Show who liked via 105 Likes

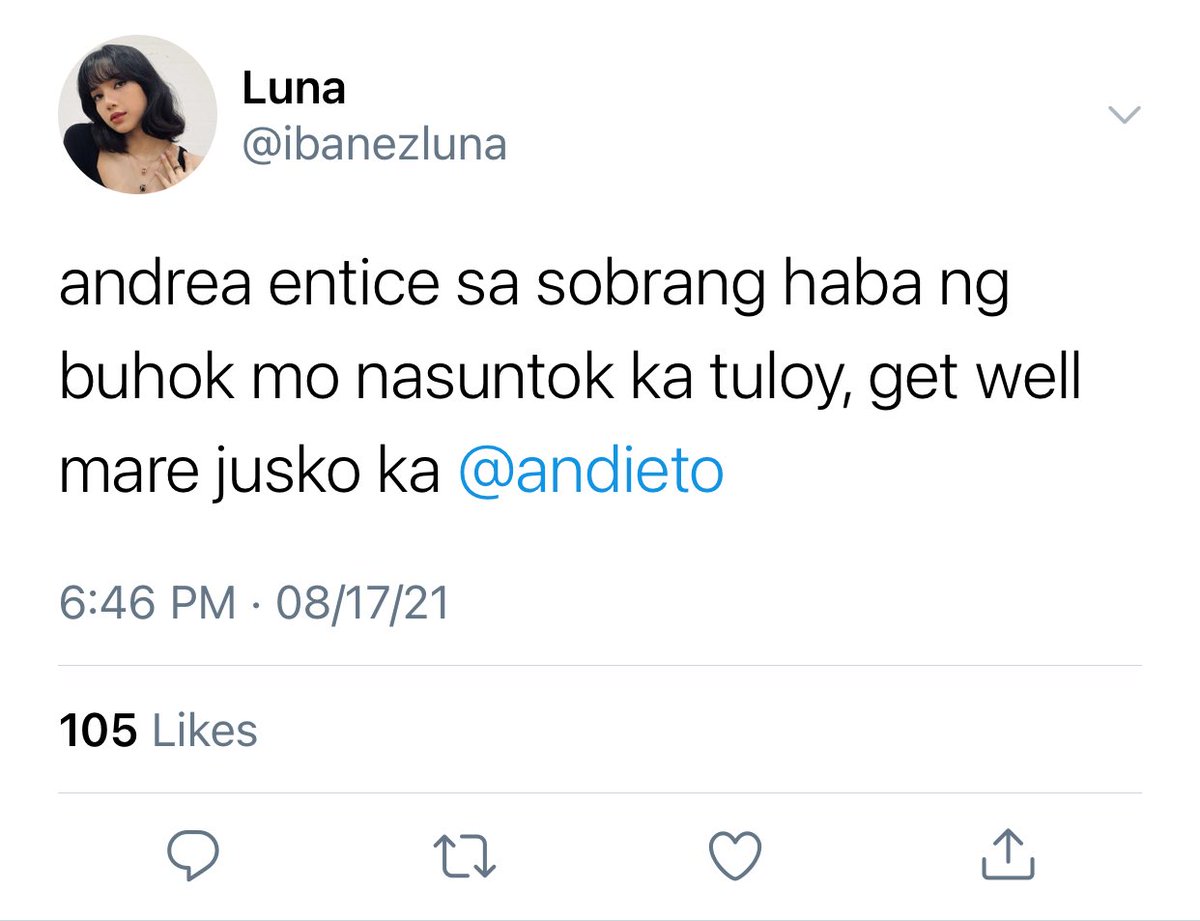(158, 730)
